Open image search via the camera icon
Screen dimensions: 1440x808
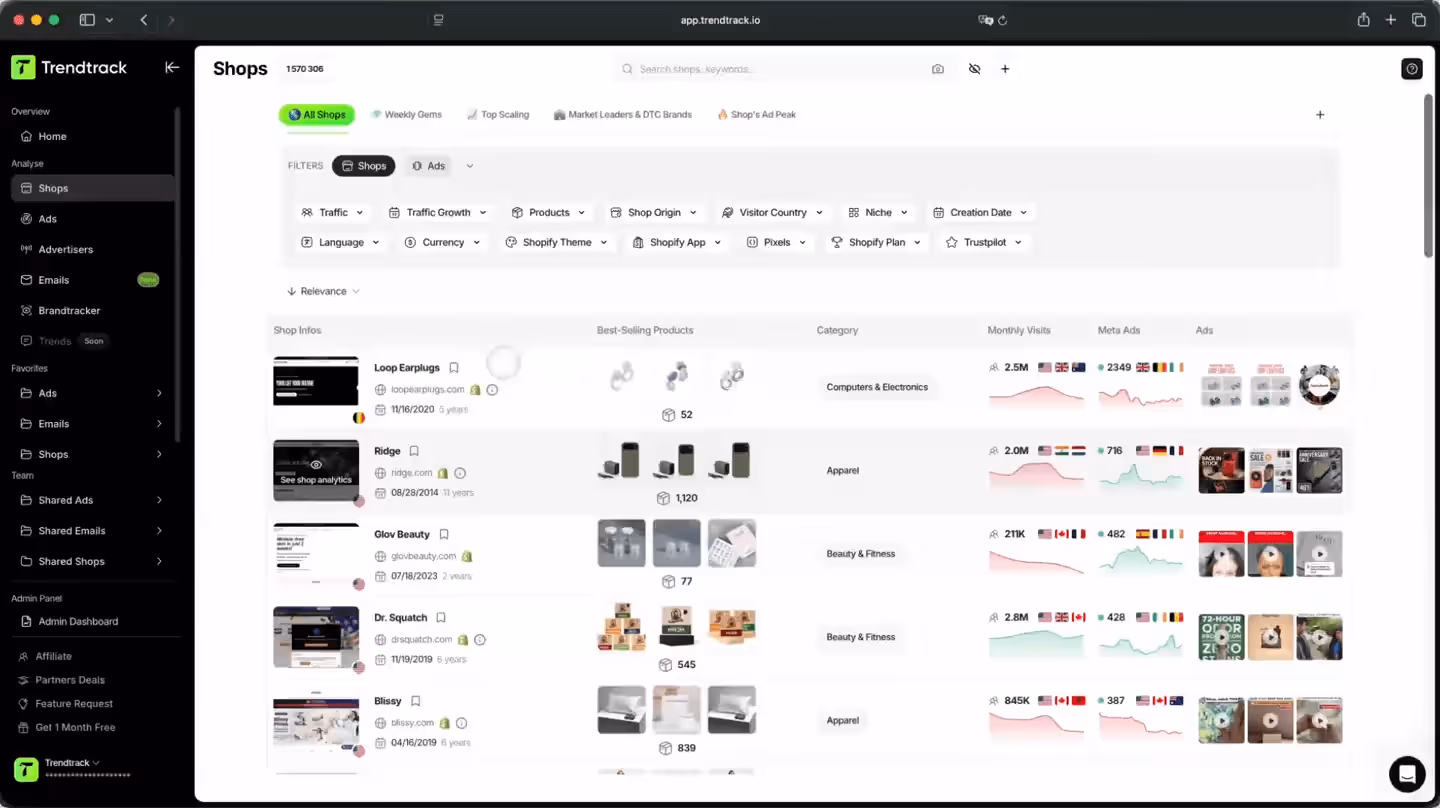click(937, 68)
